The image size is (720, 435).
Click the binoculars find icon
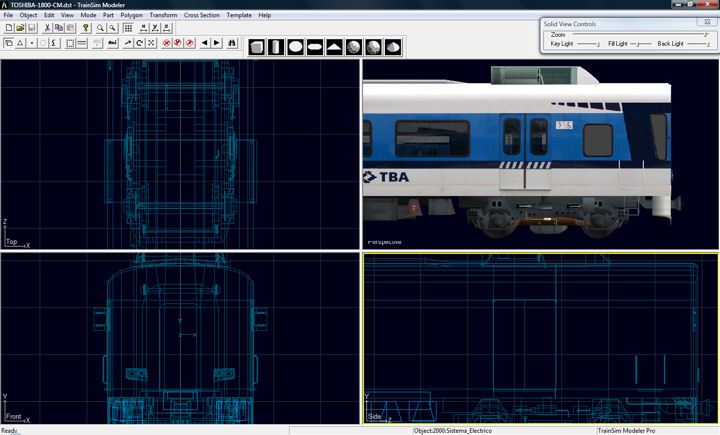232,44
